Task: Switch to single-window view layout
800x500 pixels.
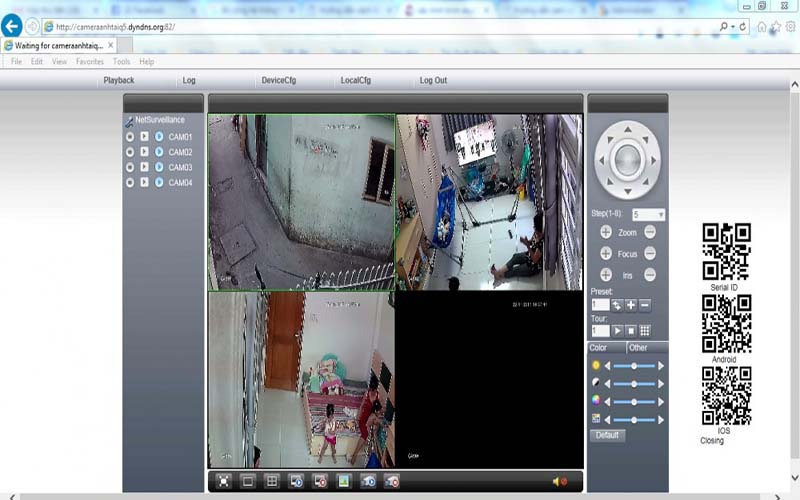Action: pyautogui.click(x=248, y=481)
